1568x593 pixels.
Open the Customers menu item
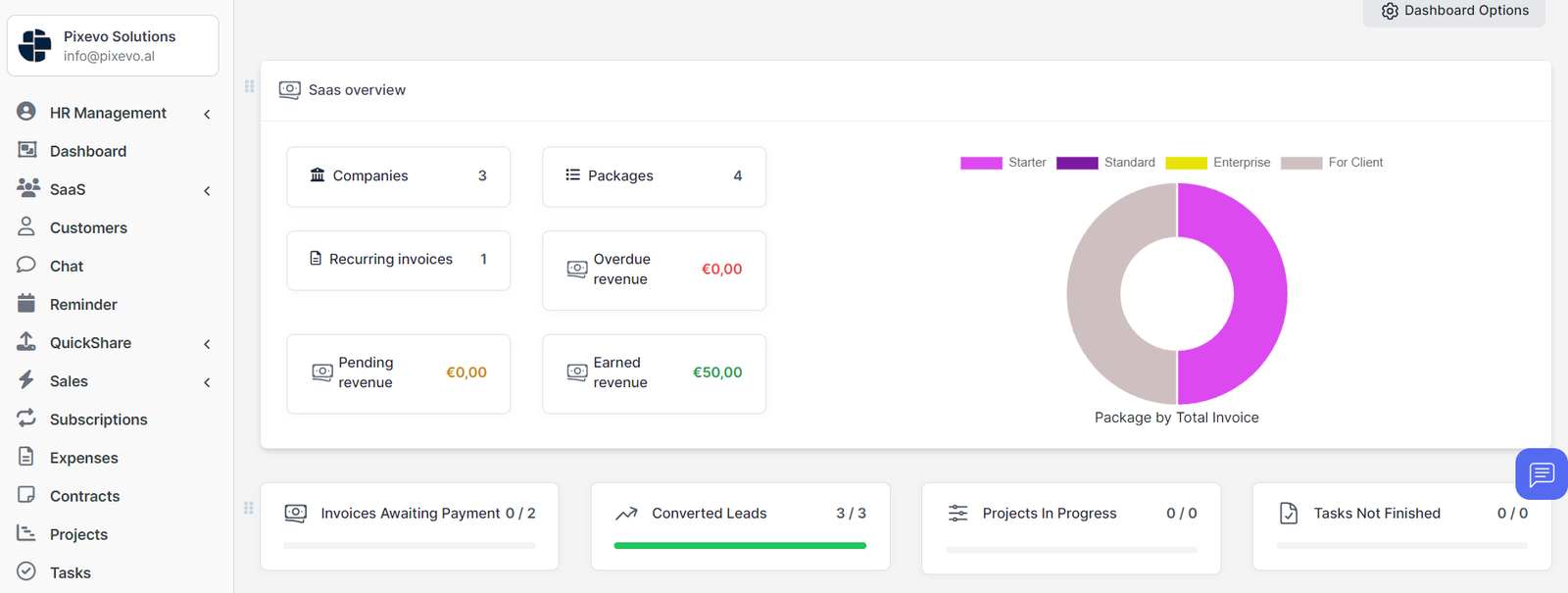coord(88,227)
